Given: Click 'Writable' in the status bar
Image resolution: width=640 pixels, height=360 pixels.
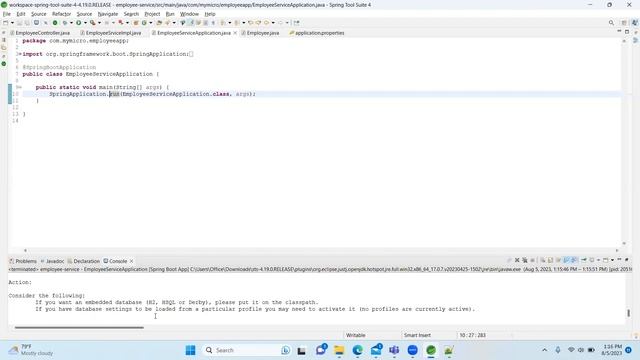Looking at the screenshot, I should coord(356,335).
